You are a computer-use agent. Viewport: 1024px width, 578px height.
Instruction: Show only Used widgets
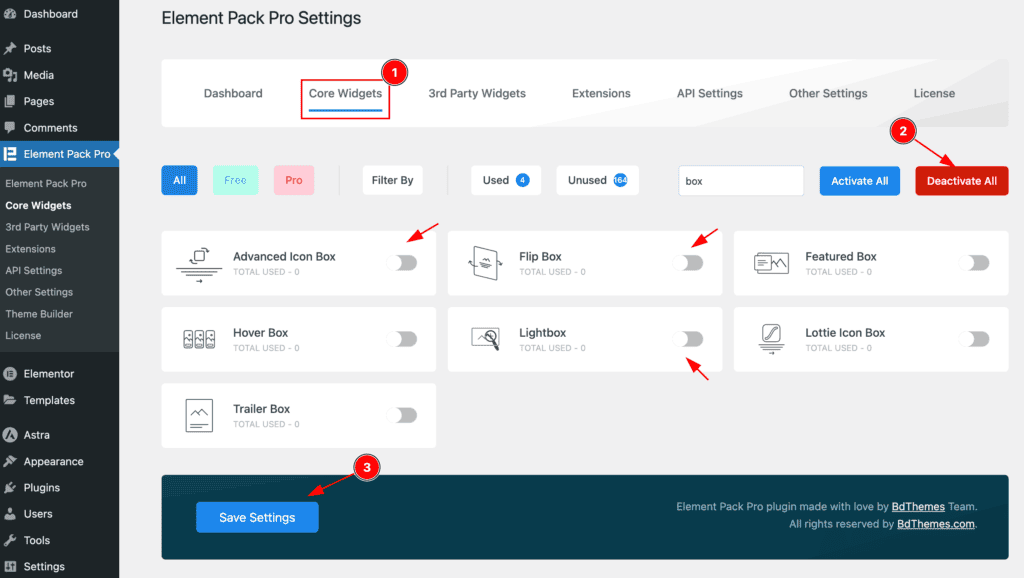505,180
